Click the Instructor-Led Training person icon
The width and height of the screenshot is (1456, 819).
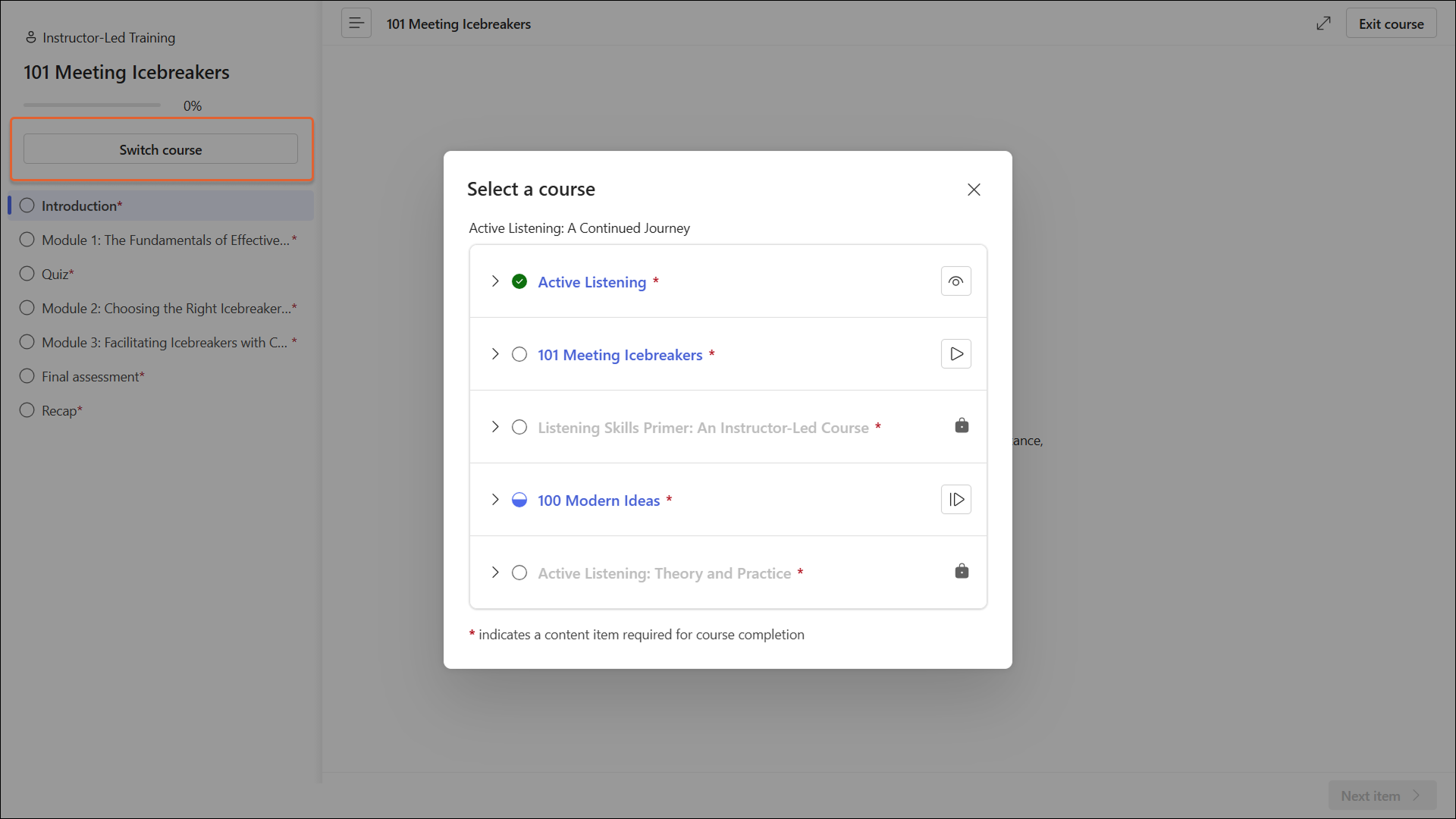coord(31,37)
